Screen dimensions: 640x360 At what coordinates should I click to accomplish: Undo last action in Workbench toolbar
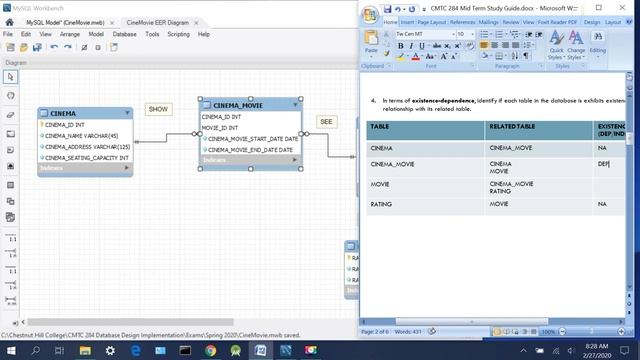54,47
